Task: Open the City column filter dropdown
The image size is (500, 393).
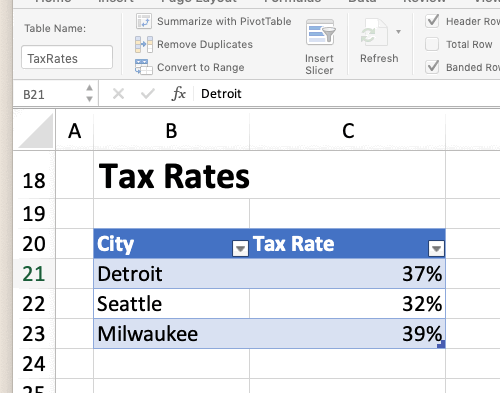Action: (x=240, y=249)
